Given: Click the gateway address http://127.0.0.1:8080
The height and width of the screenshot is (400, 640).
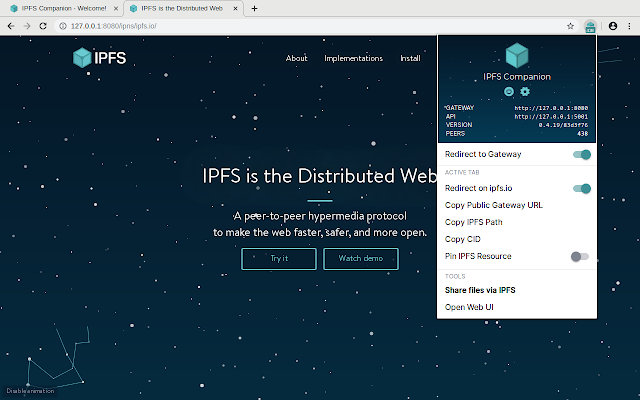Looking at the screenshot, I should coord(551,108).
